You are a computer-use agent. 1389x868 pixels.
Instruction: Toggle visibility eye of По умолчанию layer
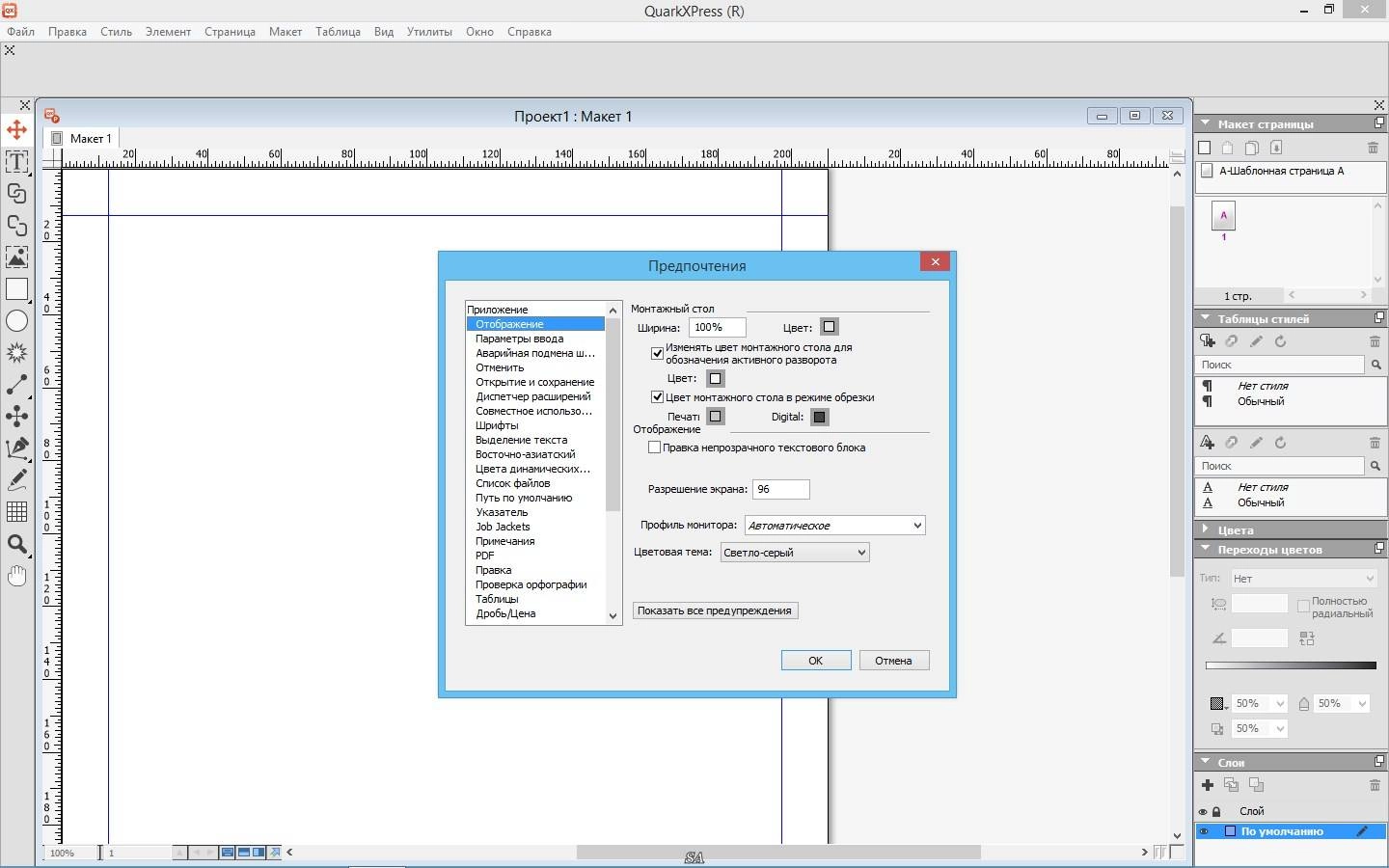pos(1203,831)
